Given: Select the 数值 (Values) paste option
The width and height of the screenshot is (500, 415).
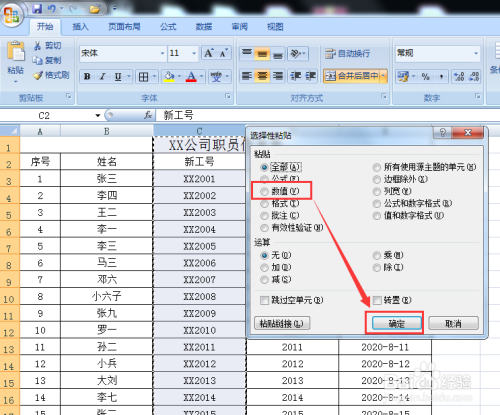Looking at the screenshot, I should 280,191.
